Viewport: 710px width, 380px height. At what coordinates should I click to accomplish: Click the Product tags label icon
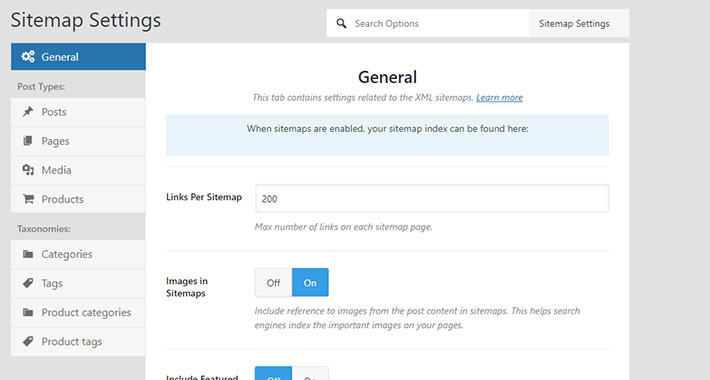coord(28,341)
